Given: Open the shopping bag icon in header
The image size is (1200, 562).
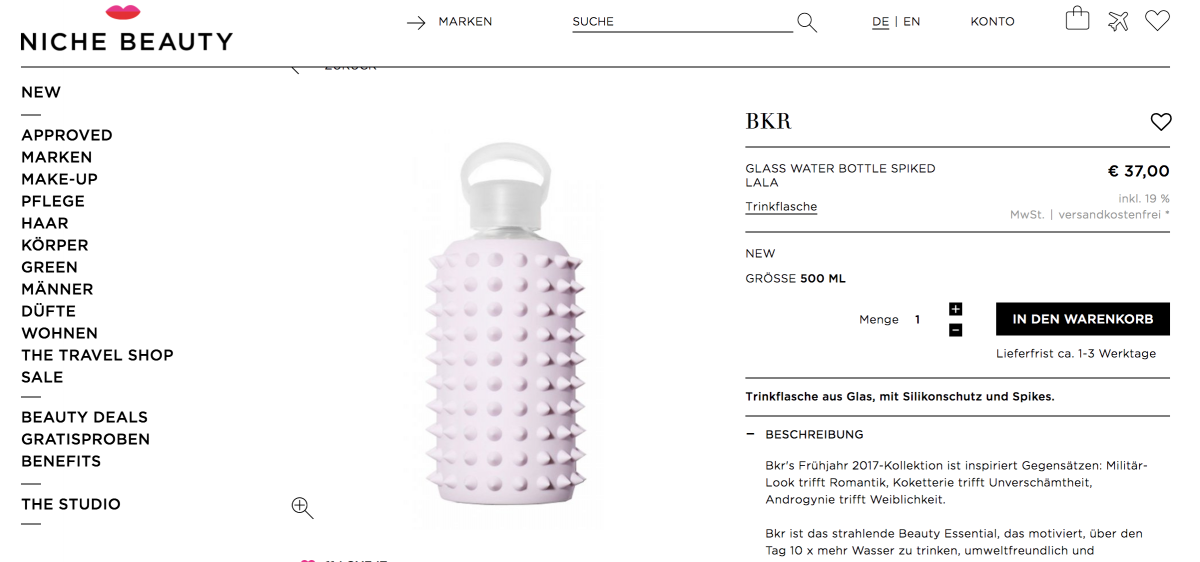Looking at the screenshot, I should (x=1077, y=19).
